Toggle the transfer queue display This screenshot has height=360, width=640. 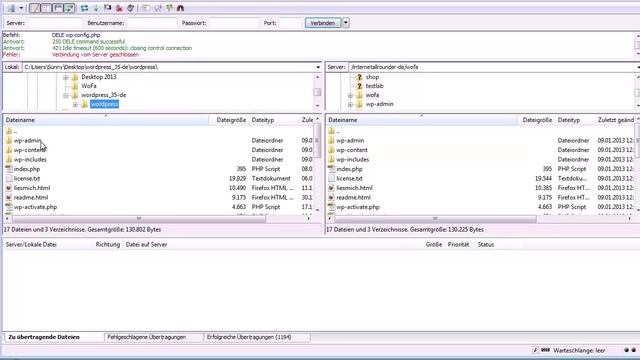point(69,8)
